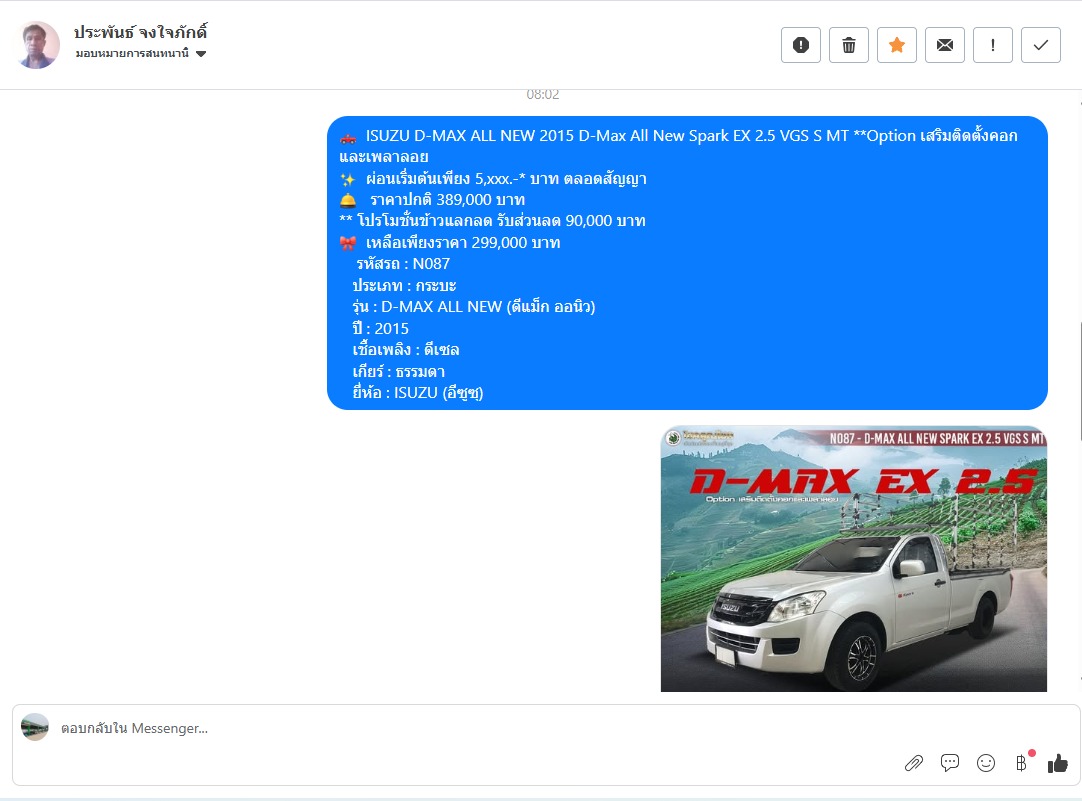Select the 08:02 timestamp
The height and width of the screenshot is (801, 1082).
tap(542, 95)
